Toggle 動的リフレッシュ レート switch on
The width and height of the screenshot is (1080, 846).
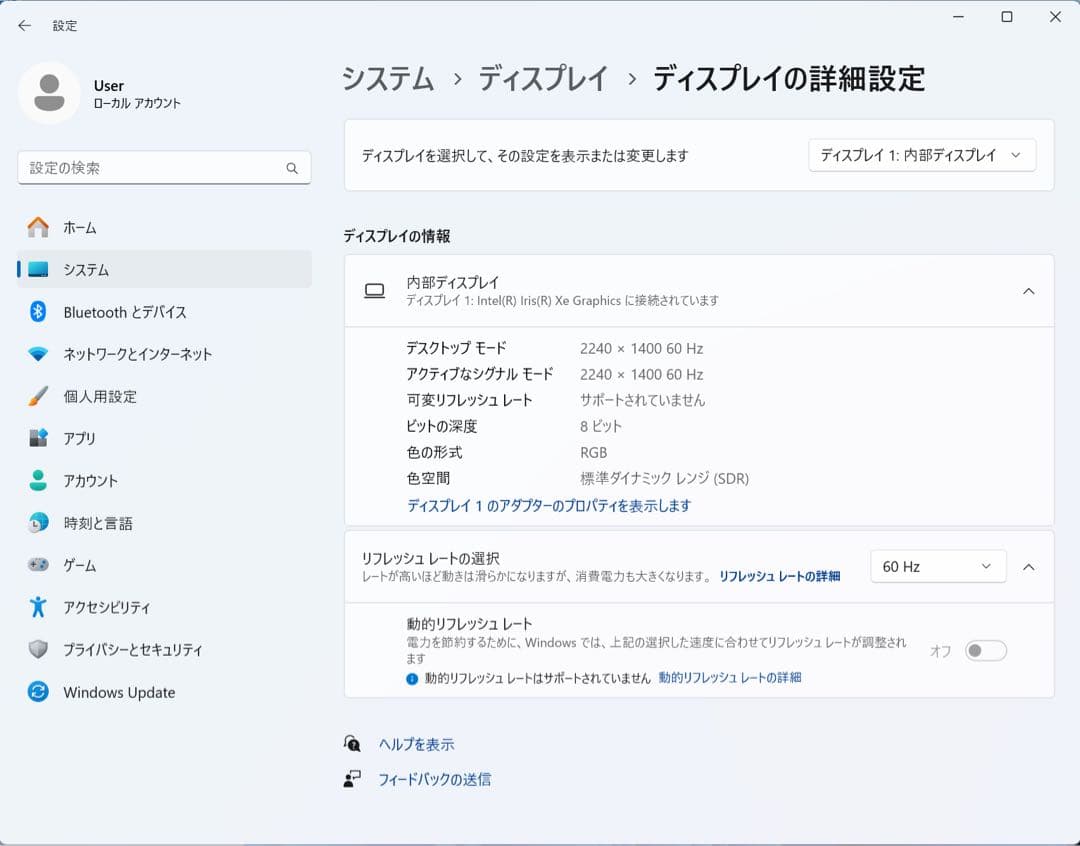(985, 650)
